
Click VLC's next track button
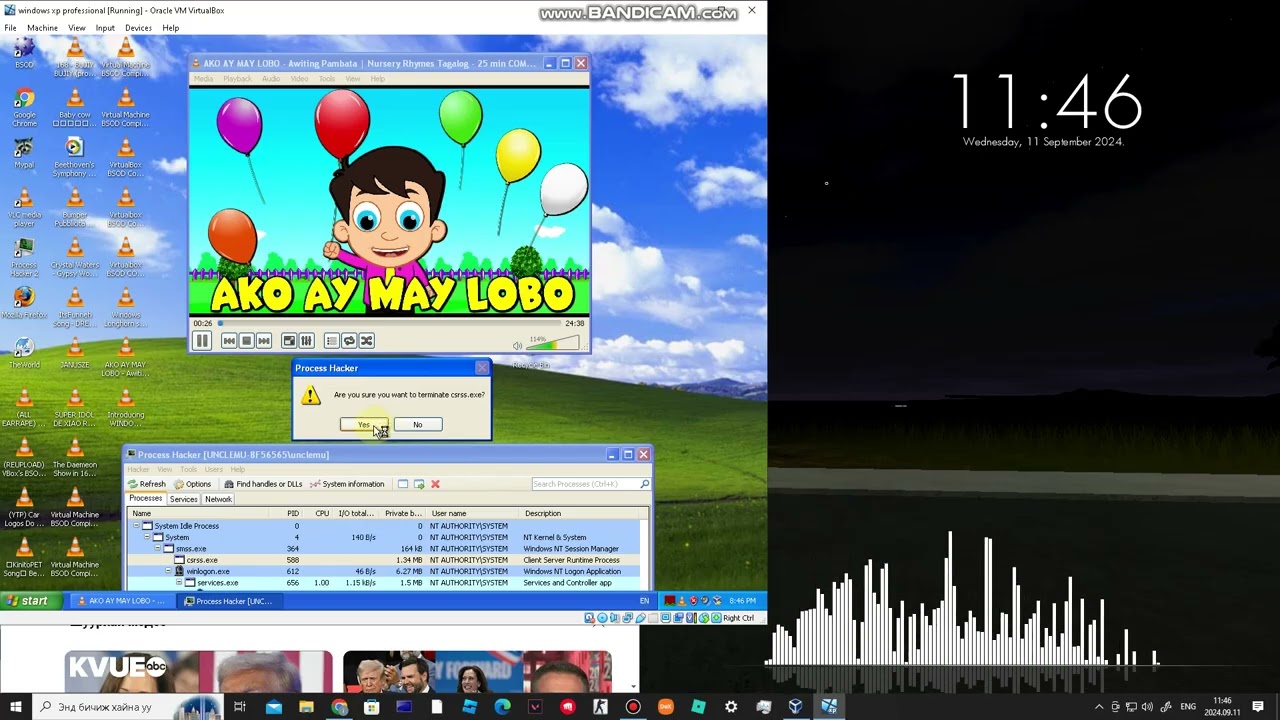pos(264,341)
